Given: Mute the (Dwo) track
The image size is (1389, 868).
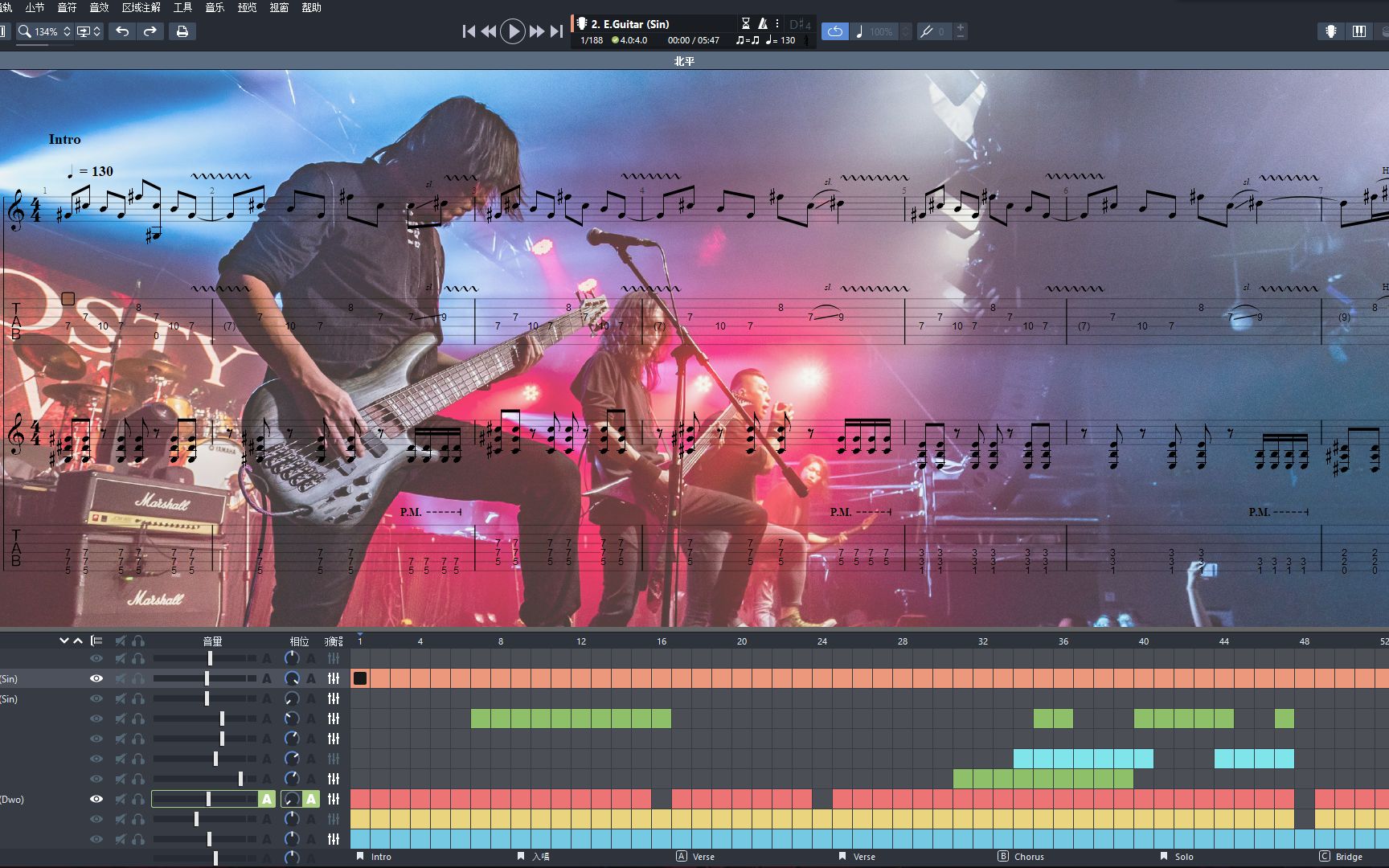Looking at the screenshot, I should [121, 799].
